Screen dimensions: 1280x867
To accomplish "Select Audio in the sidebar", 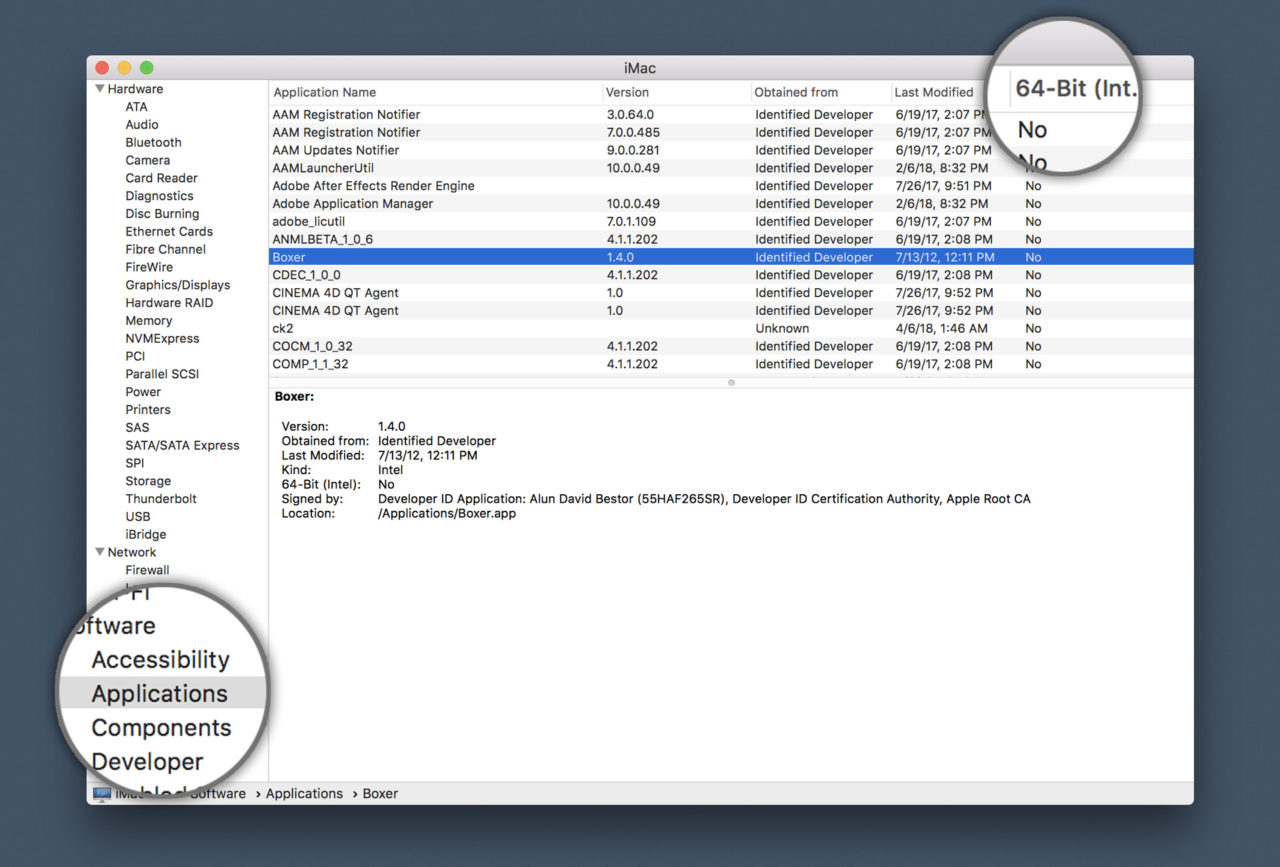I will point(142,125).
